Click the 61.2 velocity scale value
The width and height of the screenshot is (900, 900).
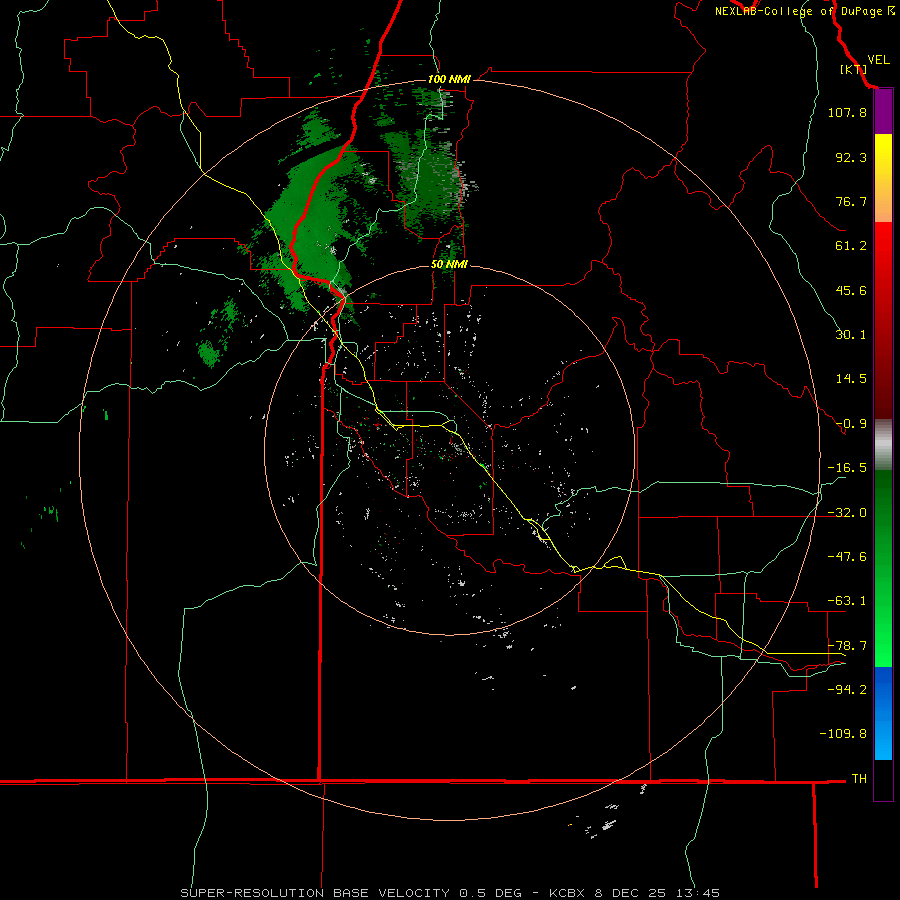(851, 246)
